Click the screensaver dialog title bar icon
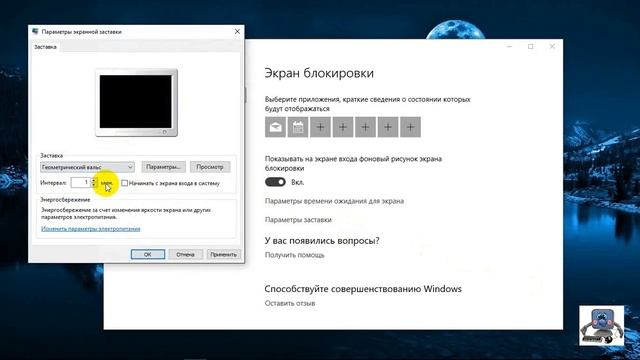The image size is (640, 360). click(x=35, y=31)
